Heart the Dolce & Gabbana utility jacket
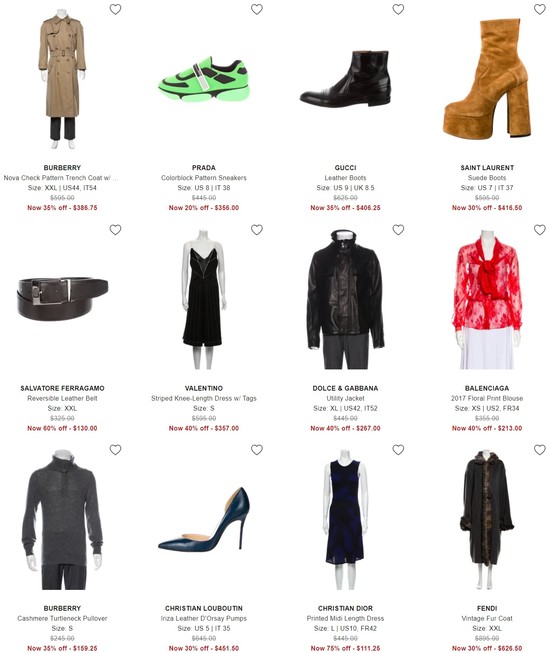 click(398, 229)
